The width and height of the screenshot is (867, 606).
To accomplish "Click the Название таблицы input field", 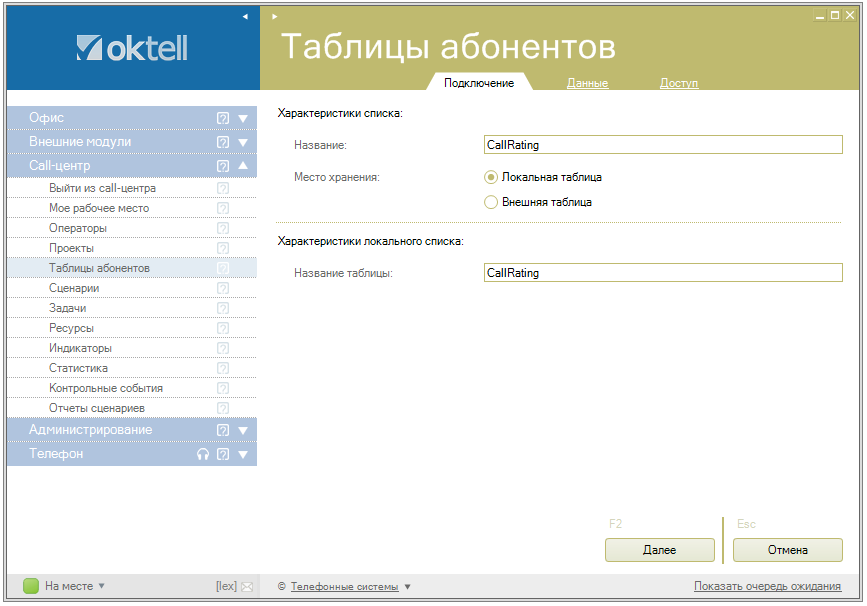I will tap(662, 272).
